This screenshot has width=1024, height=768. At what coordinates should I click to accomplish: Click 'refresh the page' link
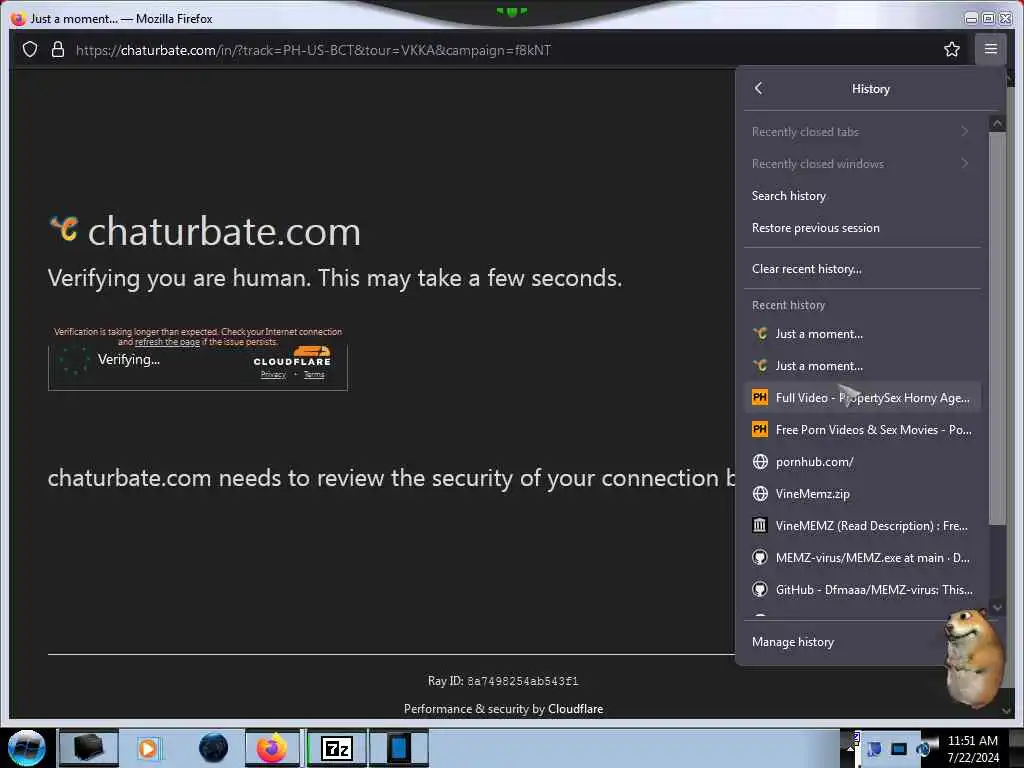167,342
